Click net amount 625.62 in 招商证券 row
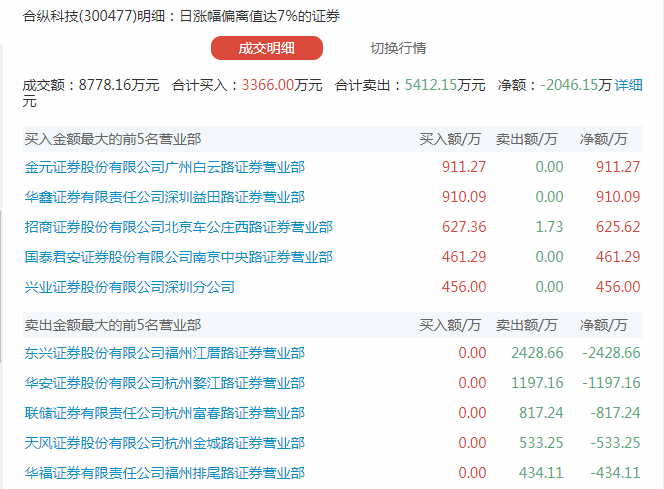This screenshot has height=489, width=664. tap(618, 227)
